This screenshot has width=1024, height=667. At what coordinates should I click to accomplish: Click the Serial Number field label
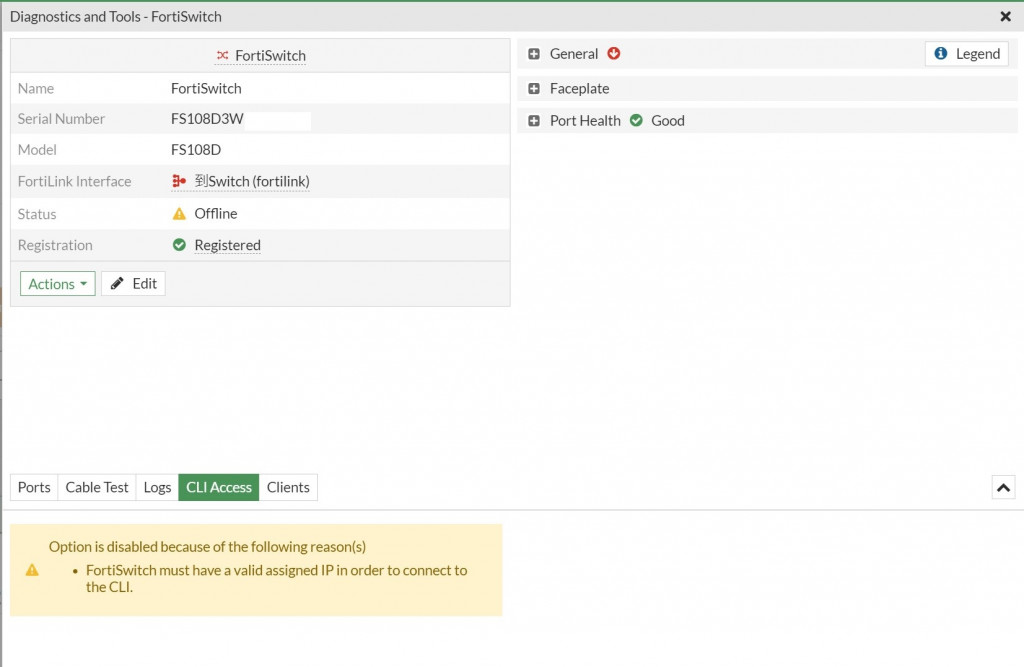[x=61, y=119]
